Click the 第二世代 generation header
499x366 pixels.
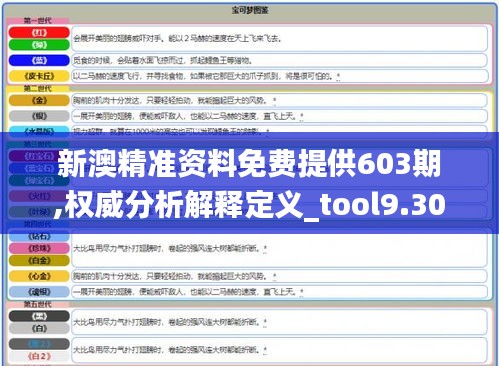tap(38, 88)
